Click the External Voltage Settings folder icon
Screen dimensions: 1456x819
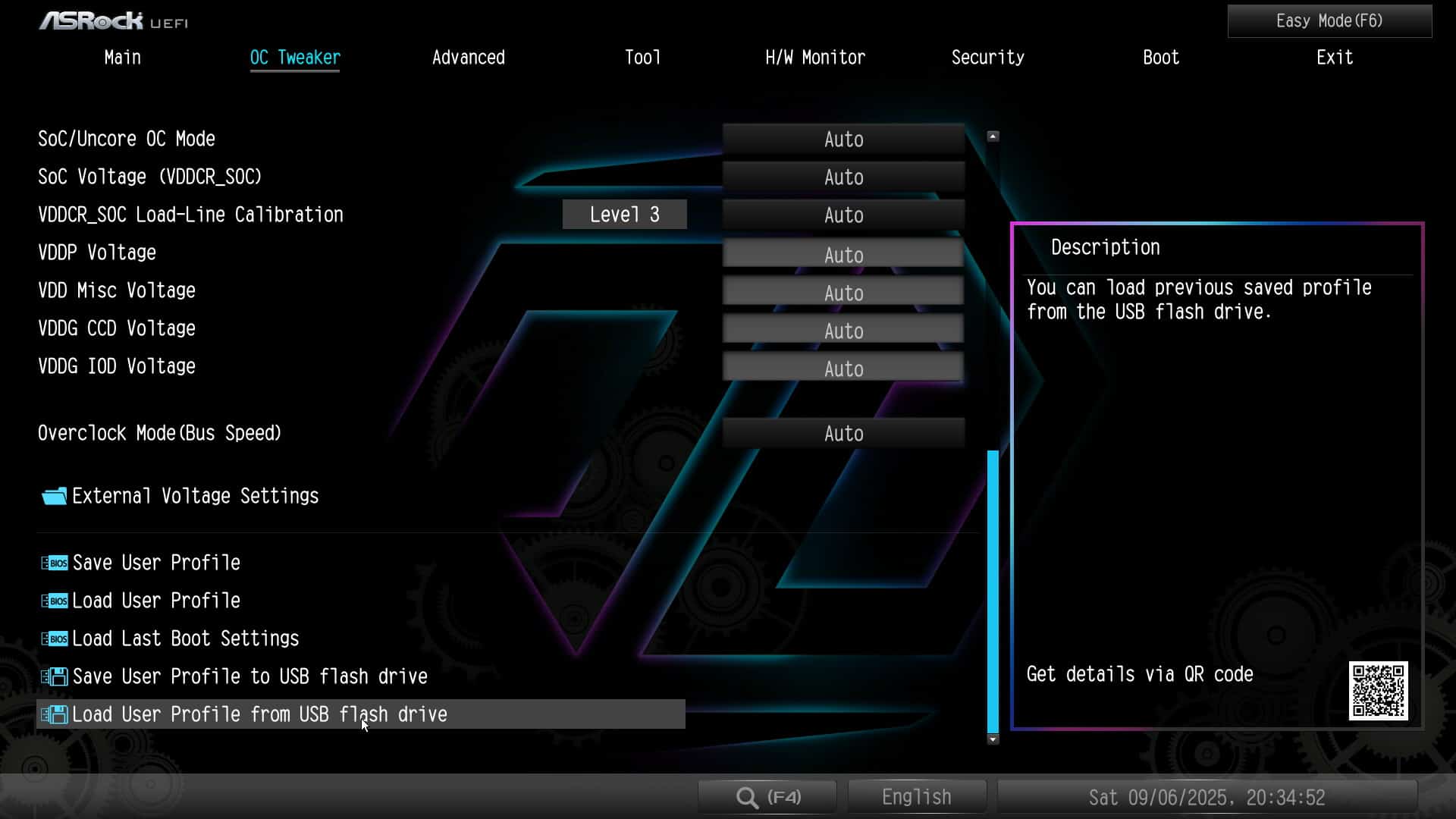coord(54,497)
